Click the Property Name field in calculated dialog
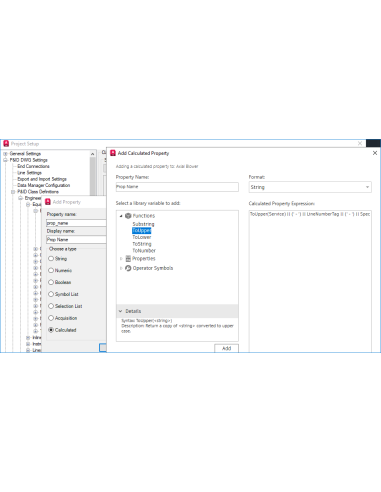The height and width of the screenshot is (492, 381). pos(177,187)
